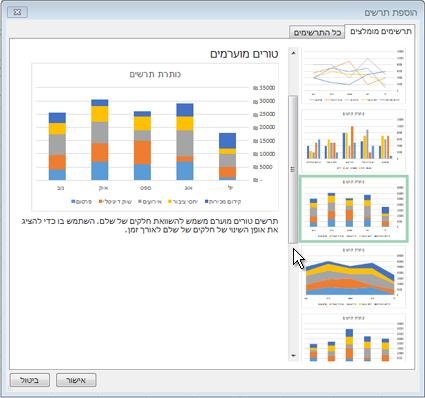Select the תרשימים מומלצים tab
This screenshot has width=425, height=398.
point(380,31)
